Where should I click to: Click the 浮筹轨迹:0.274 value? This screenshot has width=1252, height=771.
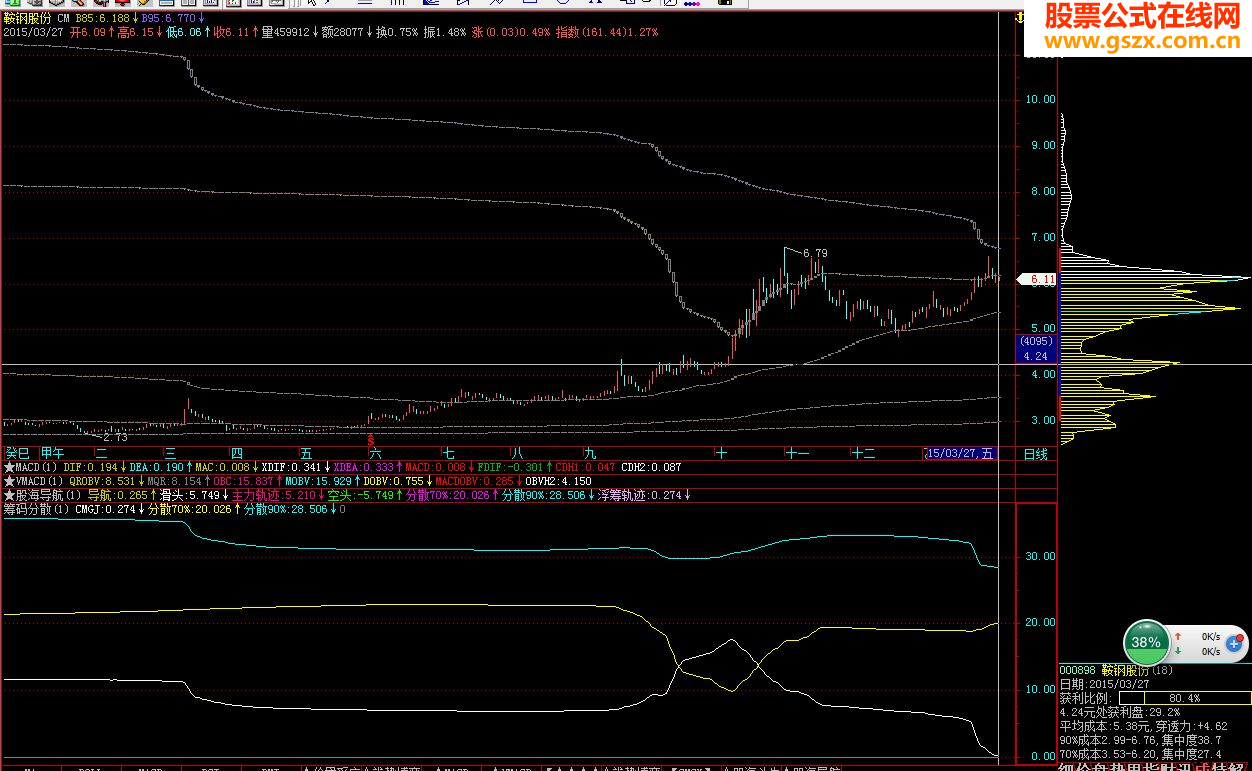click(x=640, y=495)
